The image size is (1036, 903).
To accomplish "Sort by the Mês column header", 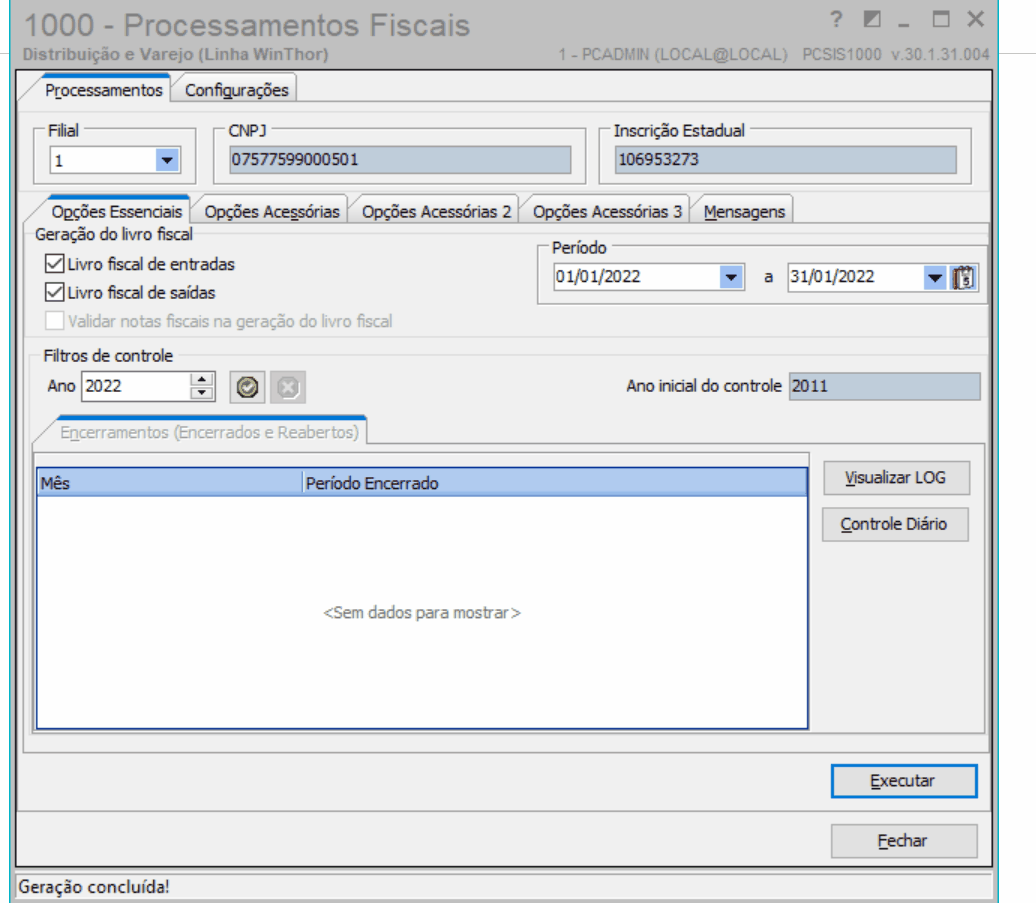I will point(170,483).
